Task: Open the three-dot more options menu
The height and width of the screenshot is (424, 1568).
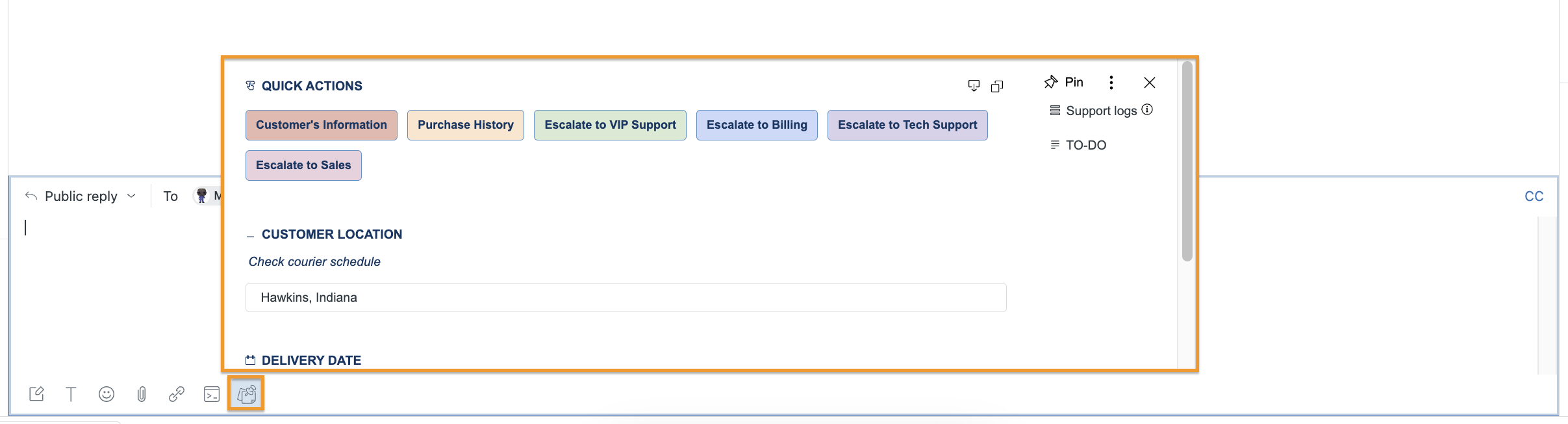Action: tap(1111, 82)
